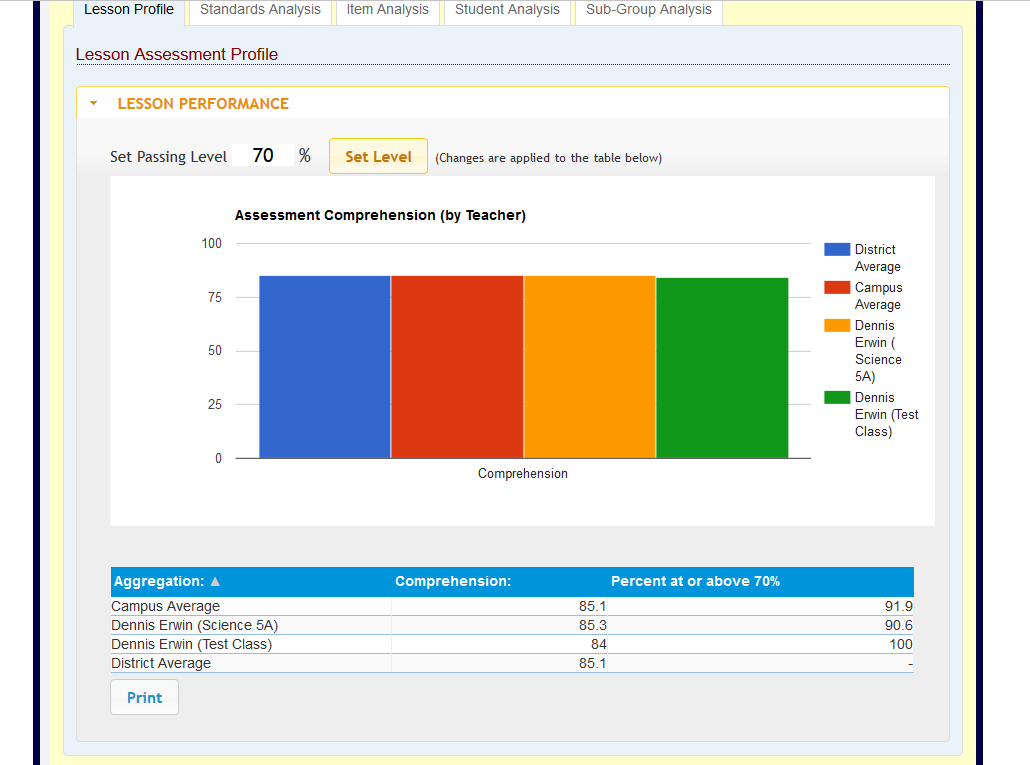Viewport: 1030px width, 765px height.
Task: Click the red Campus Average legend swatch
Action: pos(836,287)
